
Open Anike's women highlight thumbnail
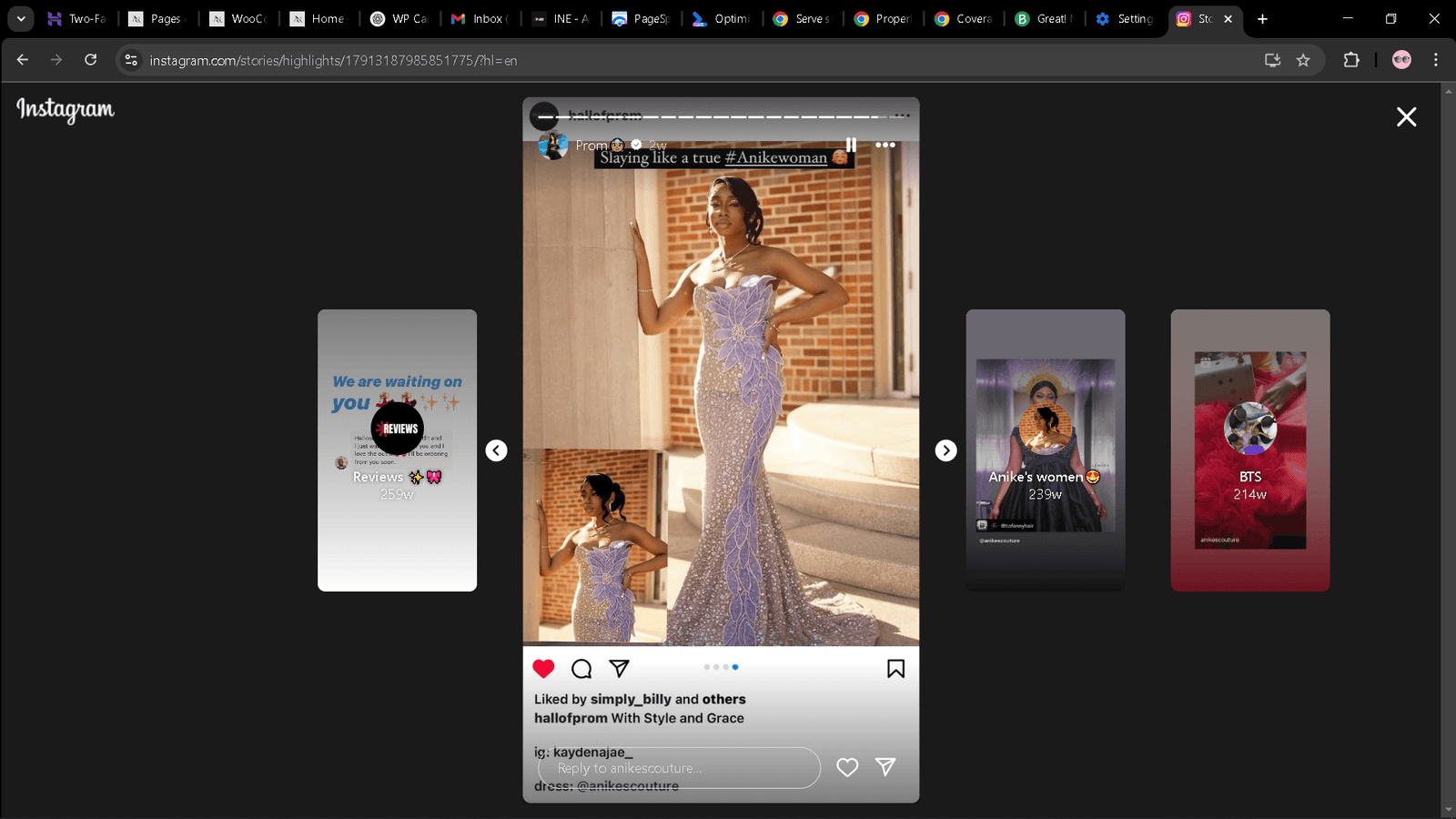point(1045,450)
